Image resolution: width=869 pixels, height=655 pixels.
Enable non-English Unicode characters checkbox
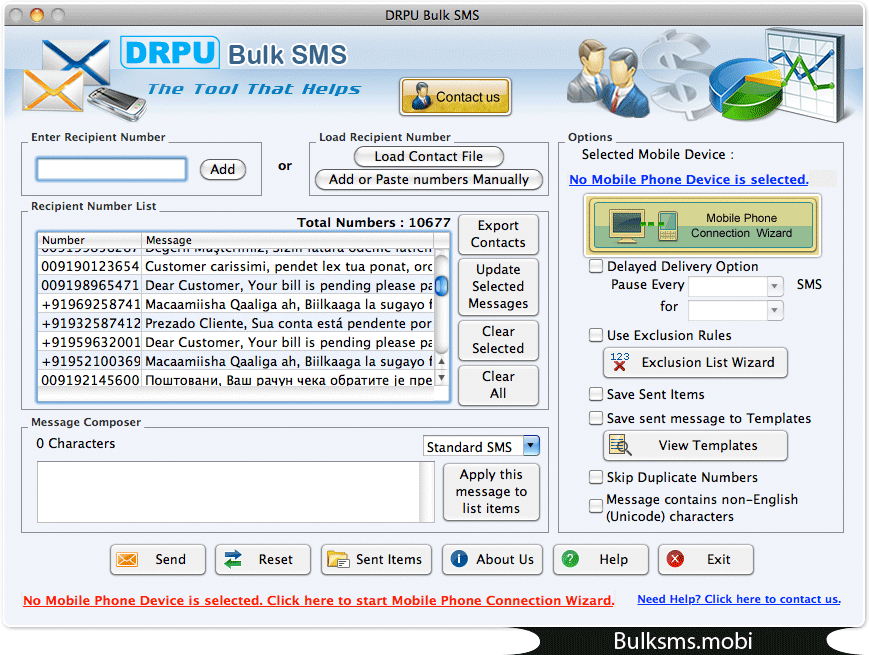point(596,506)
